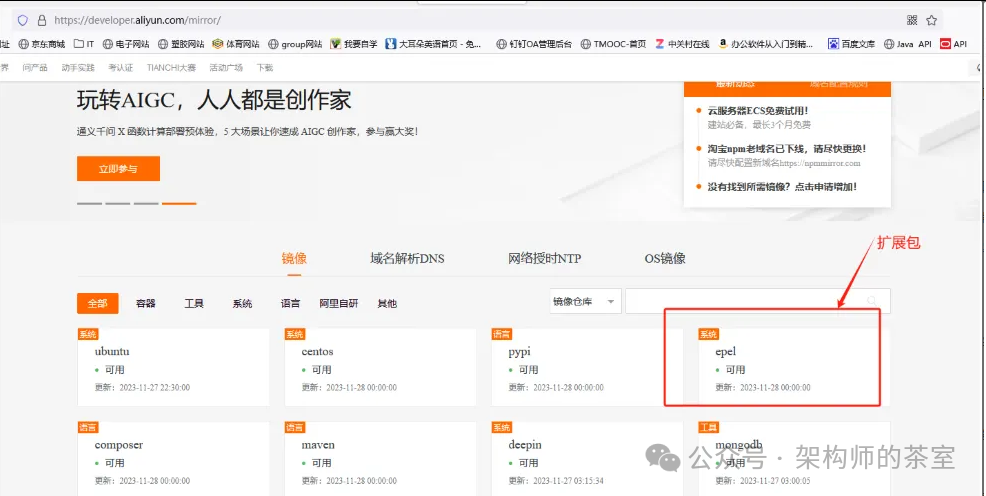Open the 百度文库 bookmark

[851, 44]
